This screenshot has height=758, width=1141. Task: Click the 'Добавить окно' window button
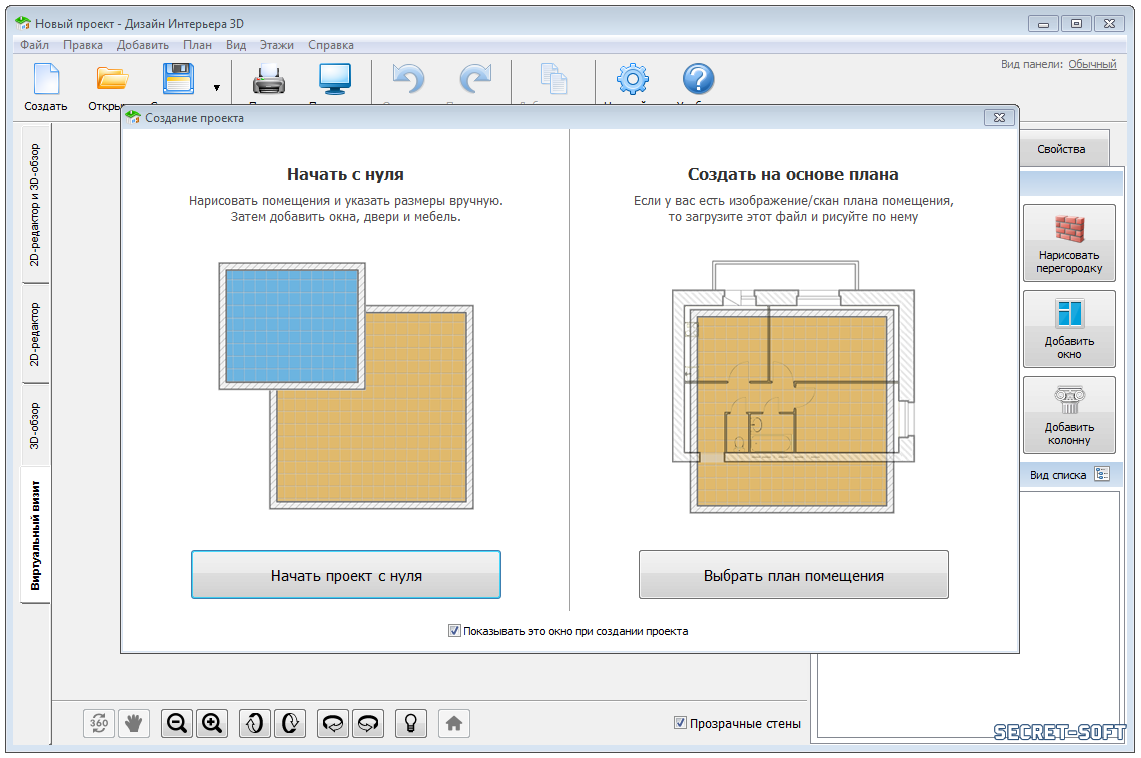[x=1069, y=329]
